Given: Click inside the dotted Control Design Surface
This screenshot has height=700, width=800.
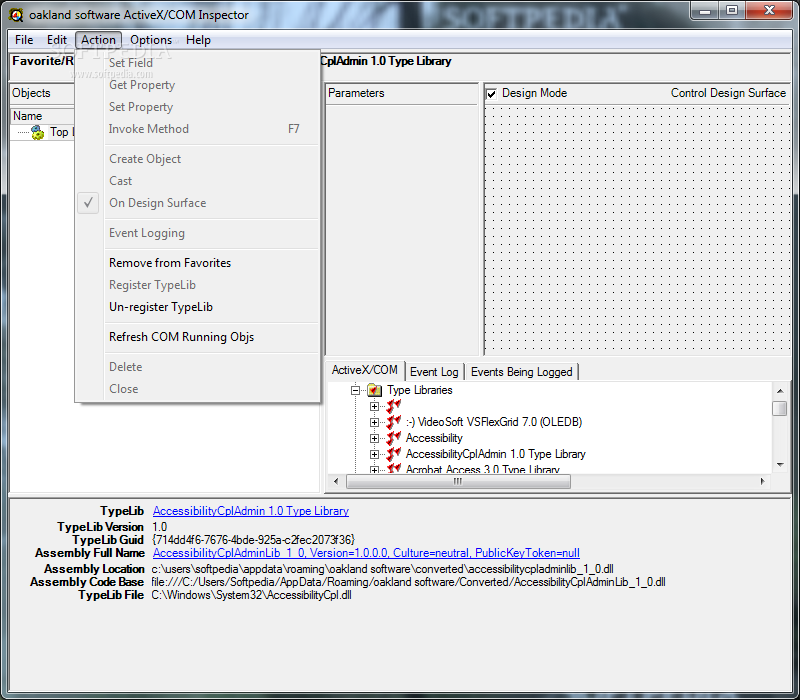Looking at the screenshot, I should (x=637, y=230).
